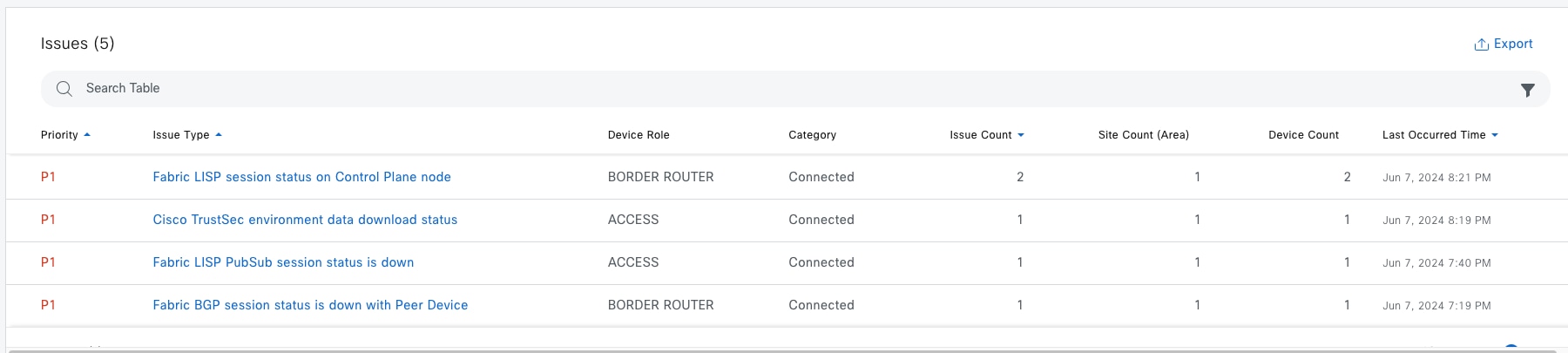Open Fabric BGP session status issue
This screenshot has height=353, width=1568.
pyautogui.click(x=310, y=305)
